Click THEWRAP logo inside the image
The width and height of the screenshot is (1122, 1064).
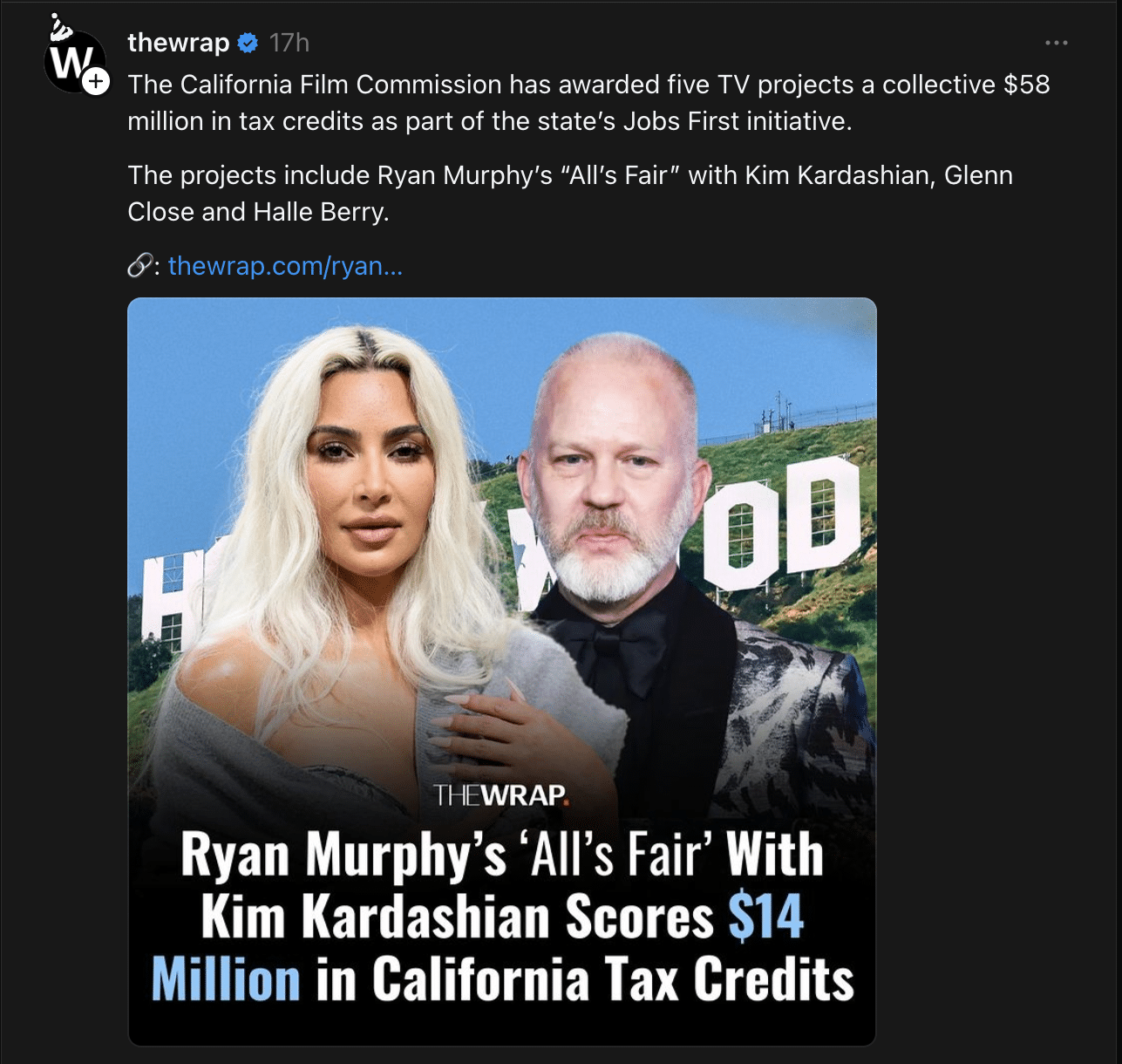(500, 795)
